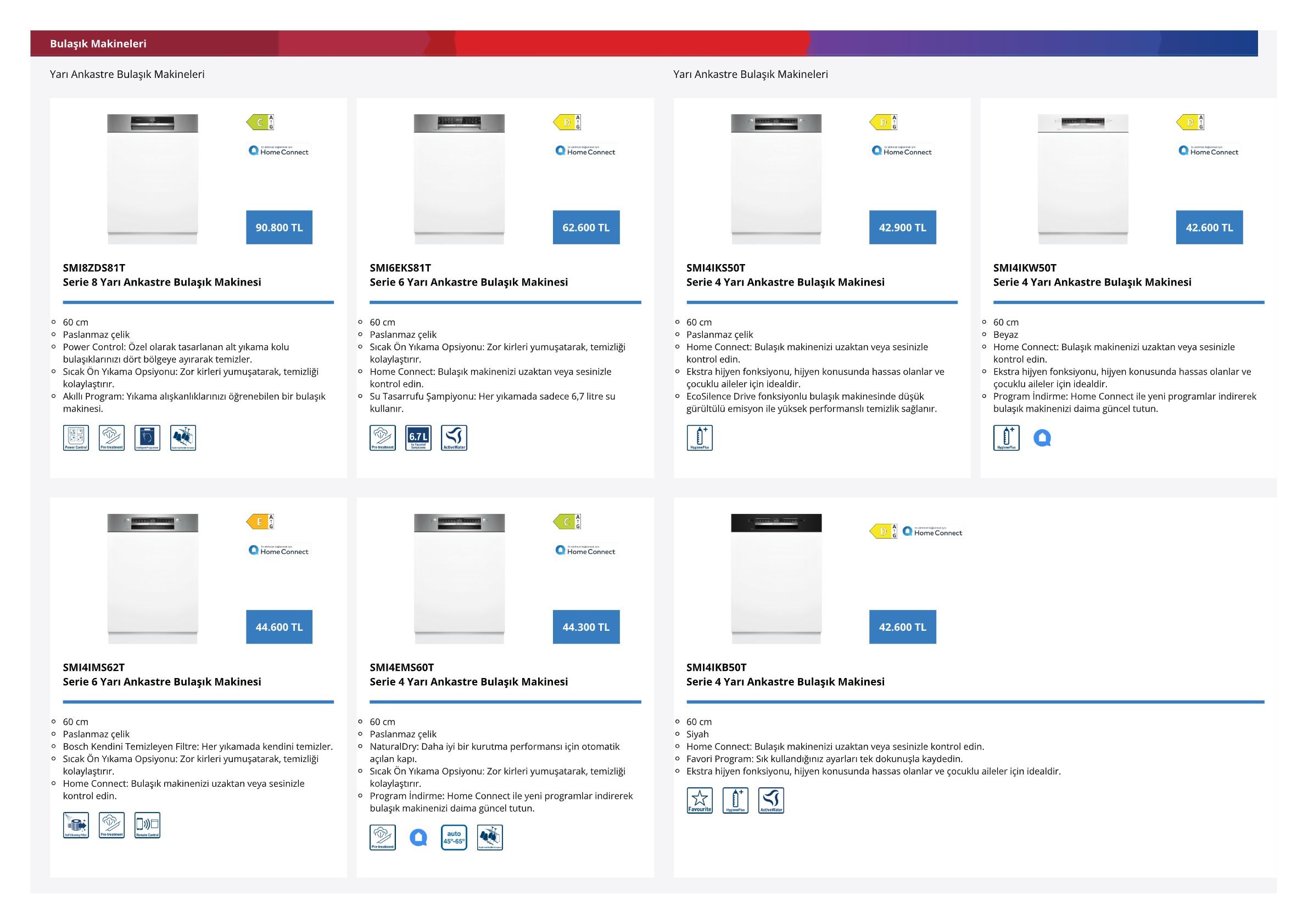The image size is (1308, 924).
Task: Open SMI4IMS62T dishwasher product image
Action: tap(153, 579)
